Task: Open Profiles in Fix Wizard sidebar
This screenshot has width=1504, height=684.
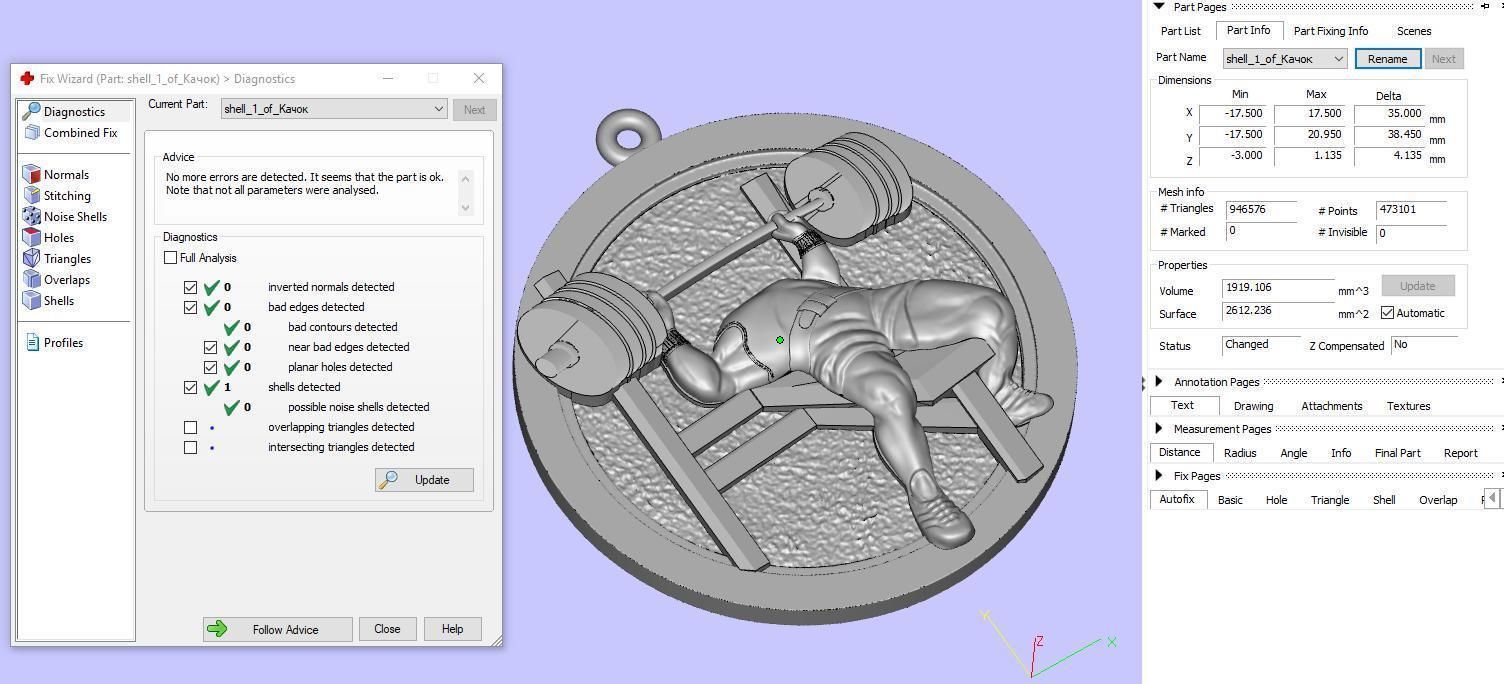Action: pyautogui.click(x=63, y=343)
